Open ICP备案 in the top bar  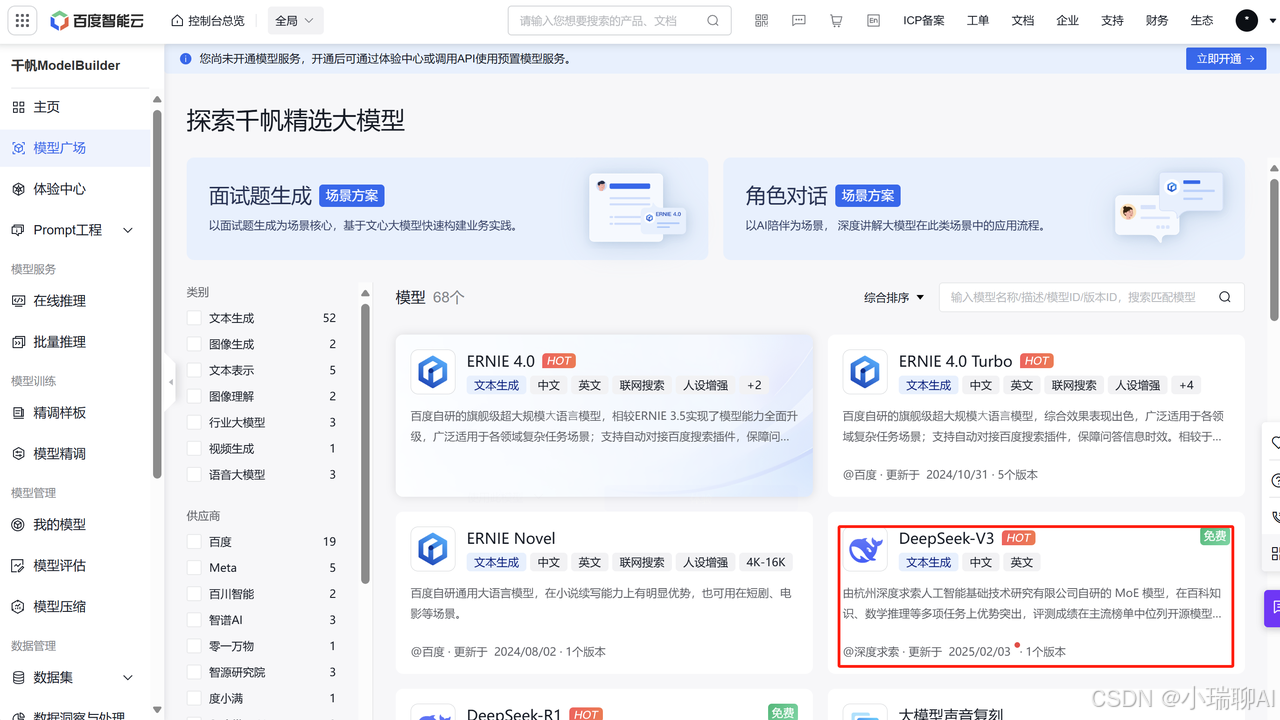click(x=924, y=20)
